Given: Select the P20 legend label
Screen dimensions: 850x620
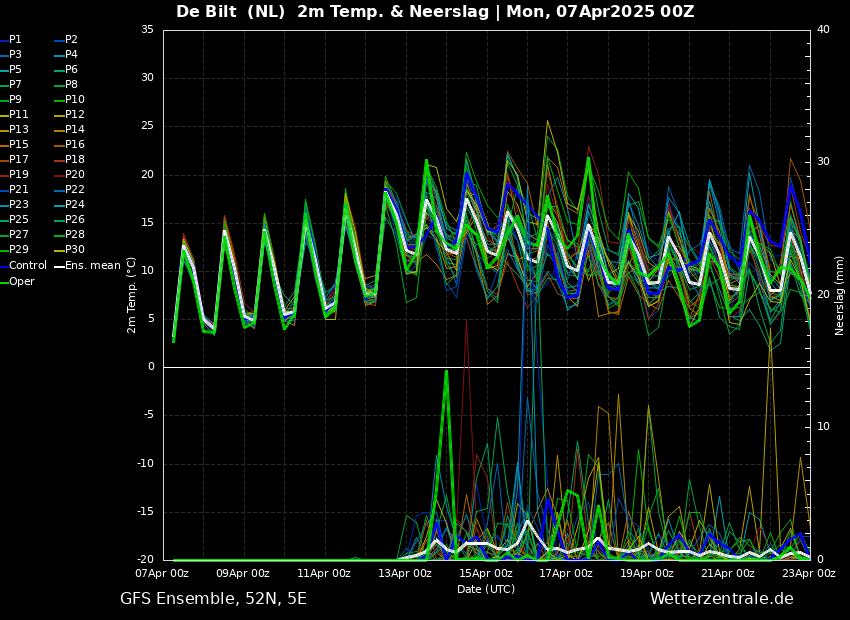Looking at the screenshot, I should point(69,175).
